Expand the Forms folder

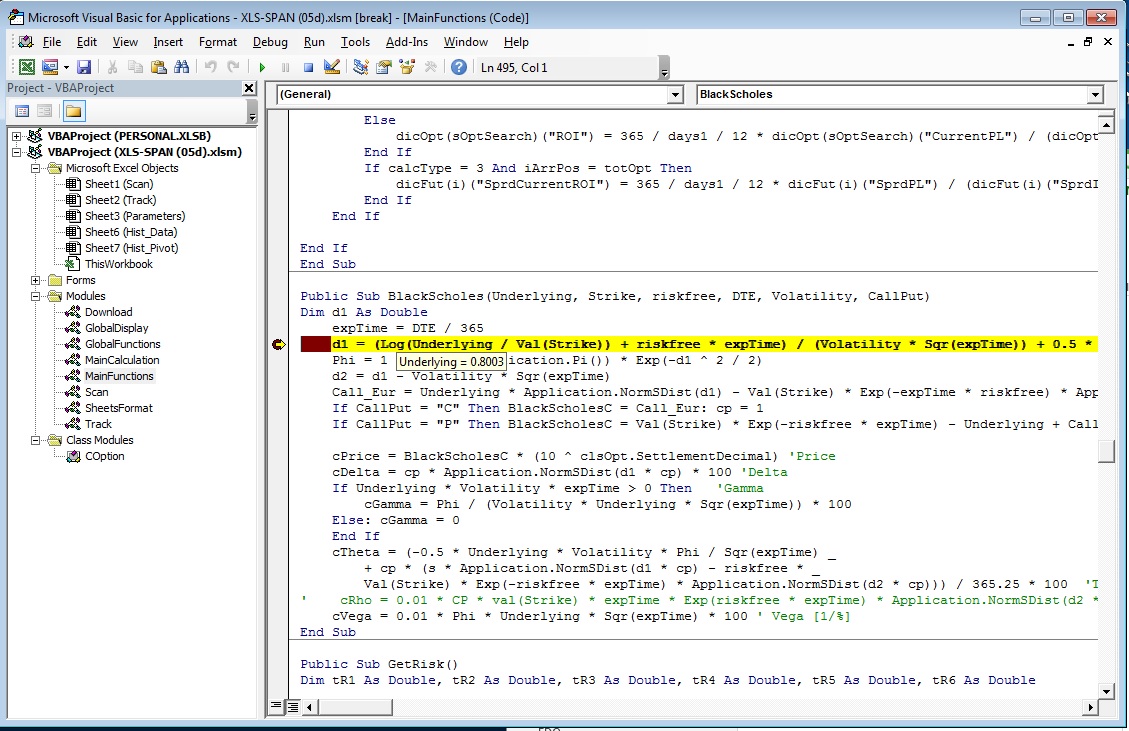(x=35, y=280)
